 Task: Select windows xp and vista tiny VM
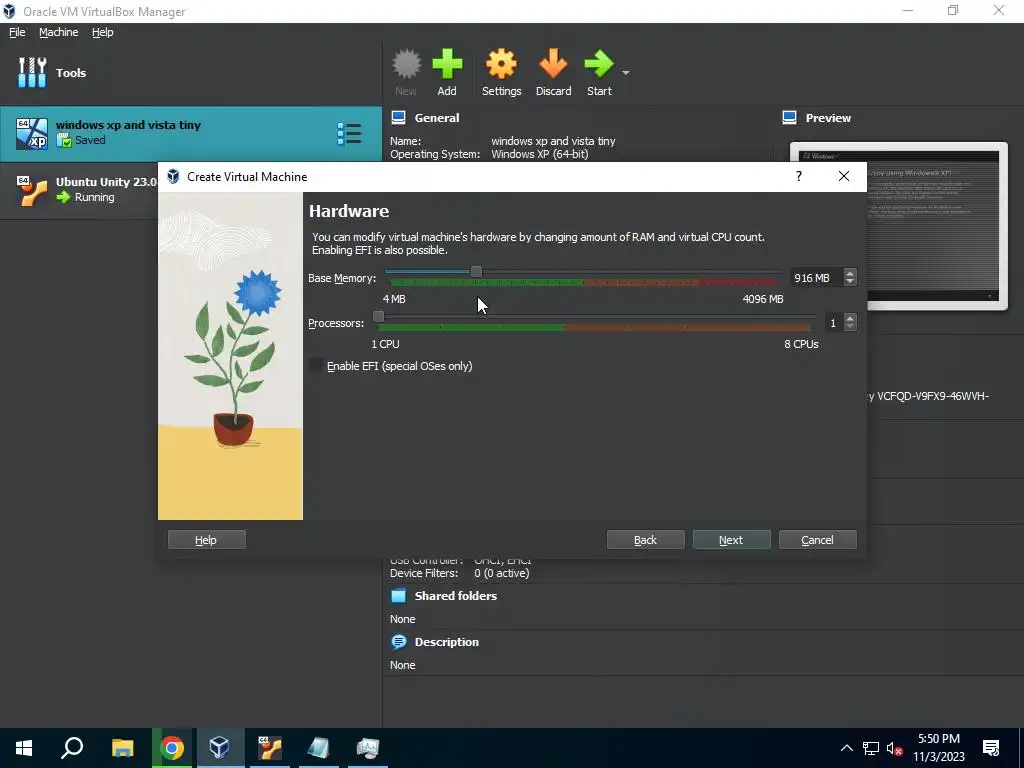[x=191, y=134]
